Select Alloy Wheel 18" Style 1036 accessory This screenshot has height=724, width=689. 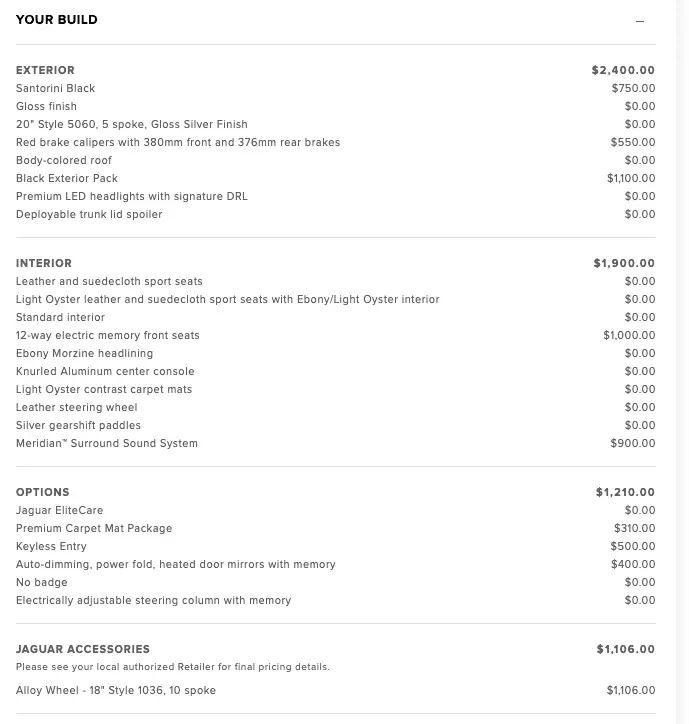(x=116, y=690)
